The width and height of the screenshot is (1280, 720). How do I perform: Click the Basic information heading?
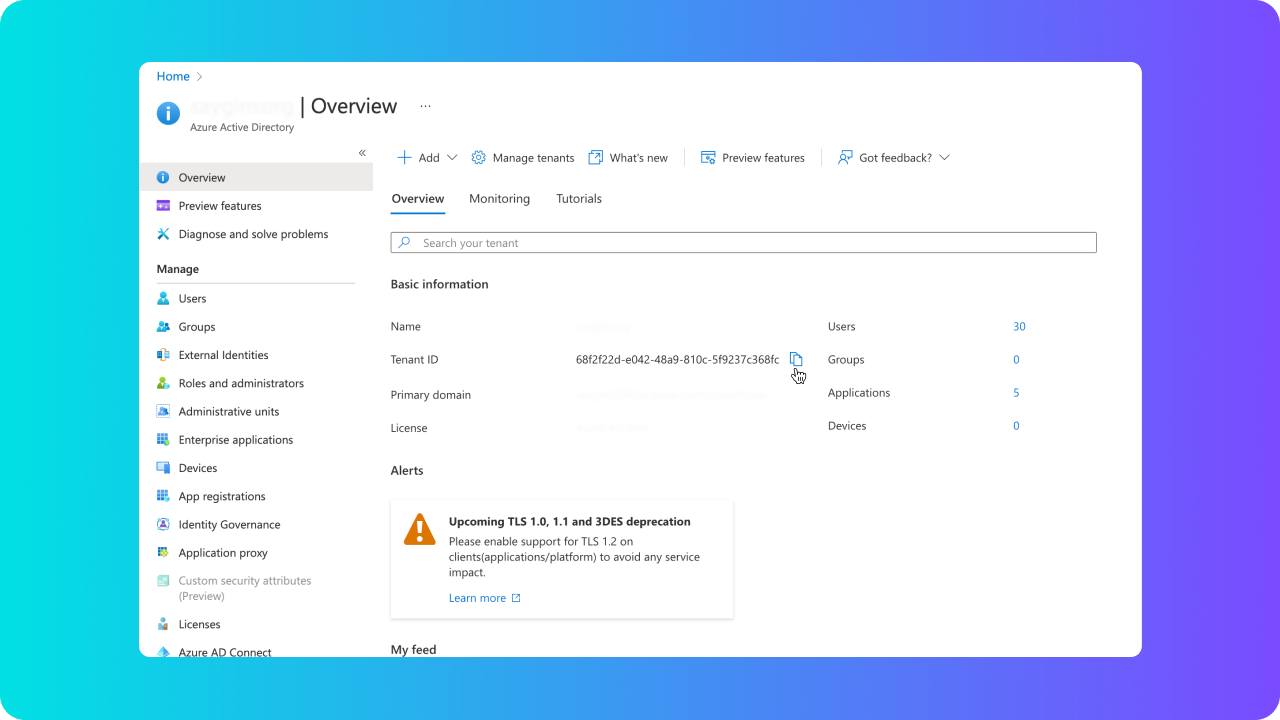(439, 284)
